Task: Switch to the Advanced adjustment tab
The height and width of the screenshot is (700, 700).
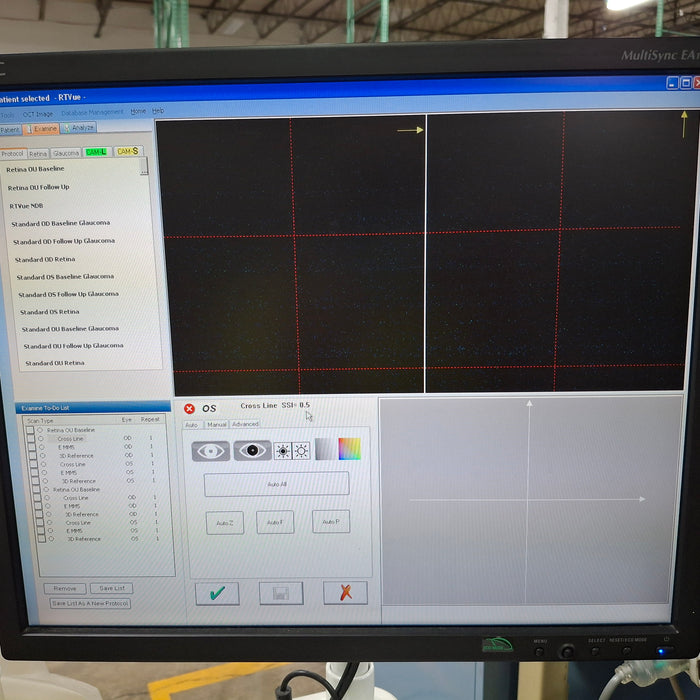Action: coord(245,424)
